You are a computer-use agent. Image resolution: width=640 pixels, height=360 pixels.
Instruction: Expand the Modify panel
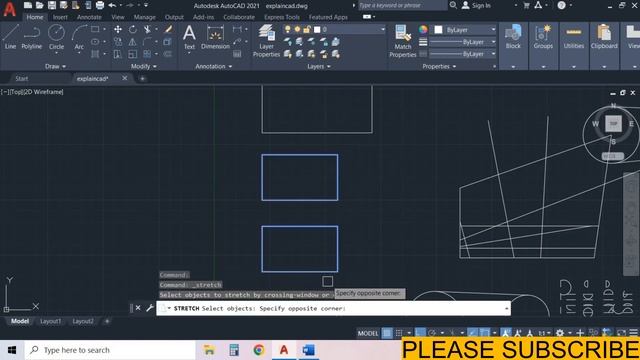click(144, 66)
